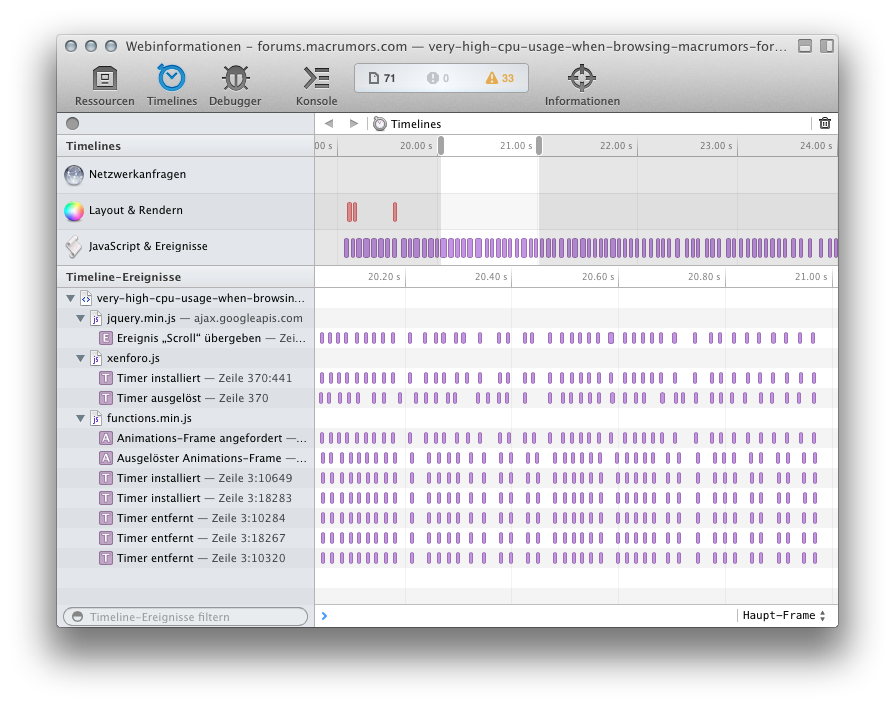This screenshot has width=895, height=706.
Task: Click the JS file icon beside functions.min.js
Action: pos(96,418)
